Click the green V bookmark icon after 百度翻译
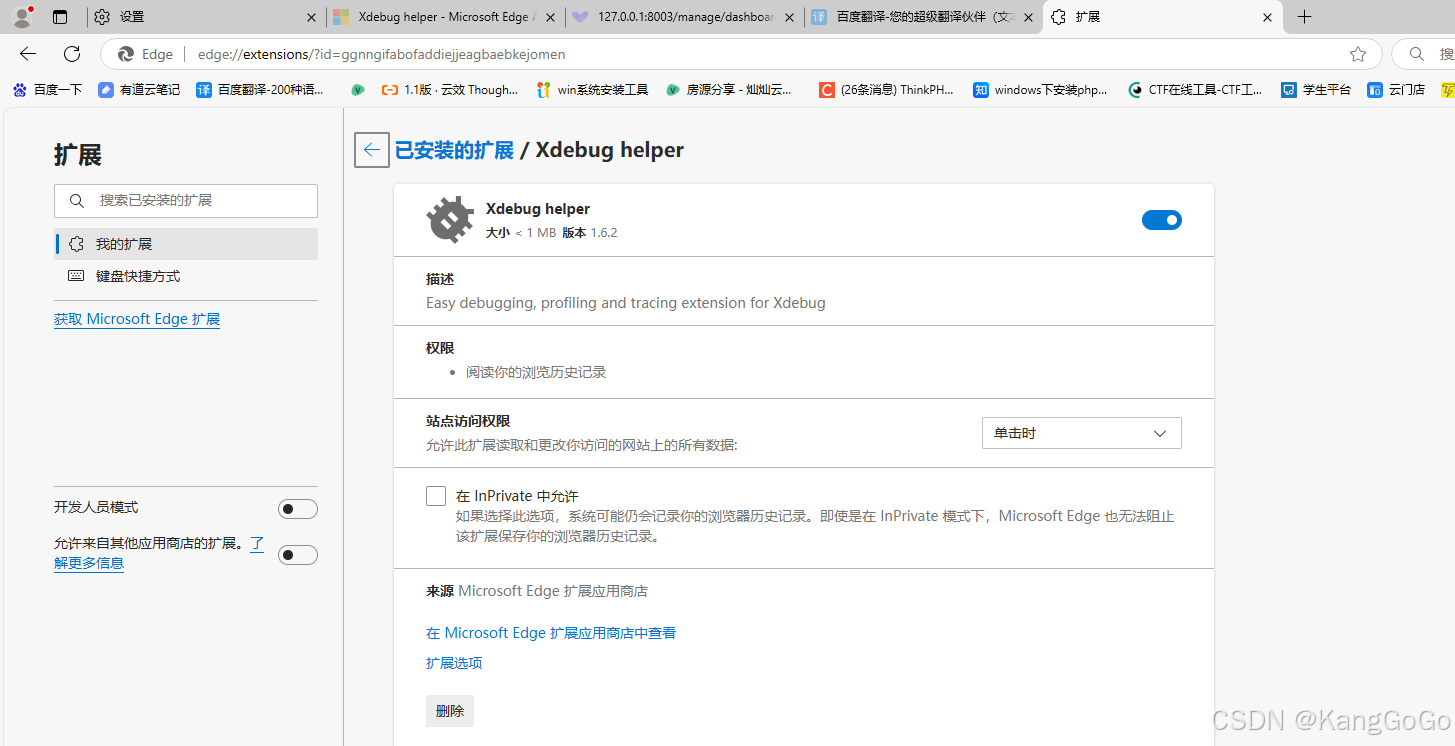Viewport: 1455px width, 746px height. pos(358,90)
